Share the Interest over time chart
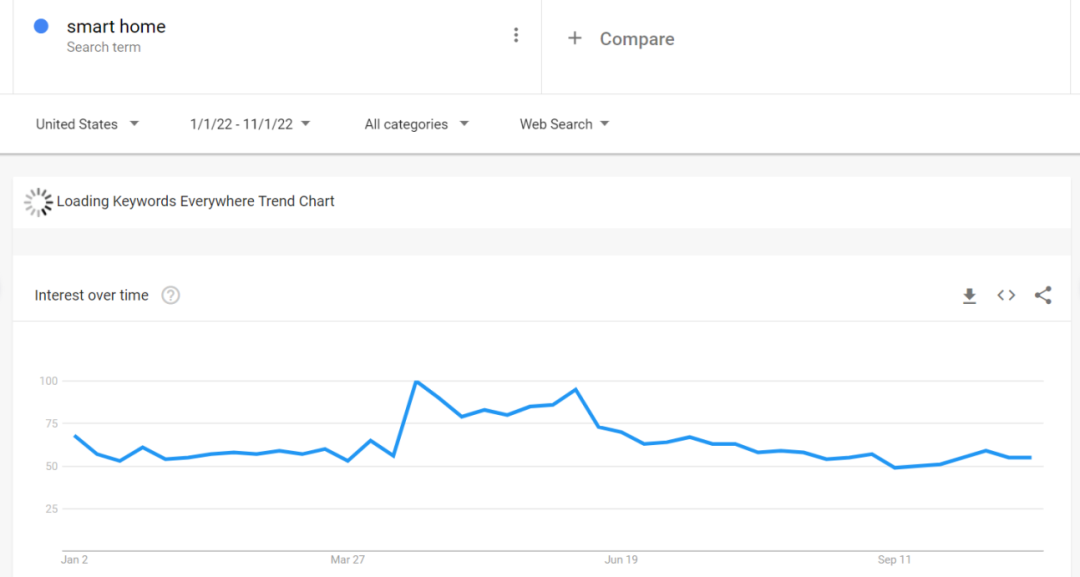This screenshot has width=1080, height=577. pos(1043,295)
